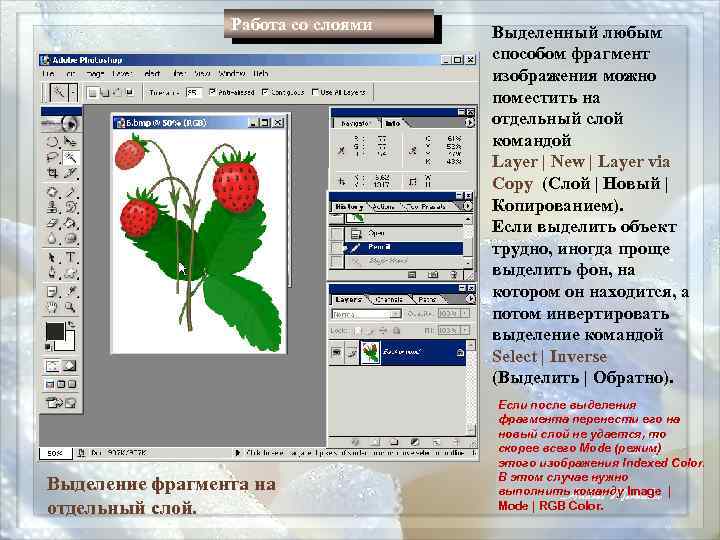Open the Window menu
This screenshot has width=720, height=540.
click(x=231, y=73)
